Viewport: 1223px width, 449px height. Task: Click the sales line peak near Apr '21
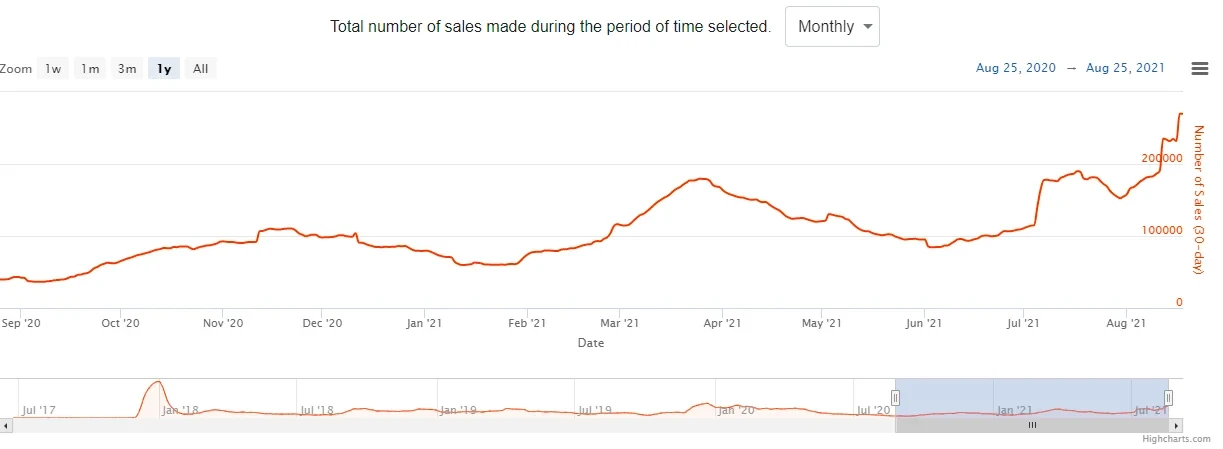pyautogui.click(x=700, y=179)
